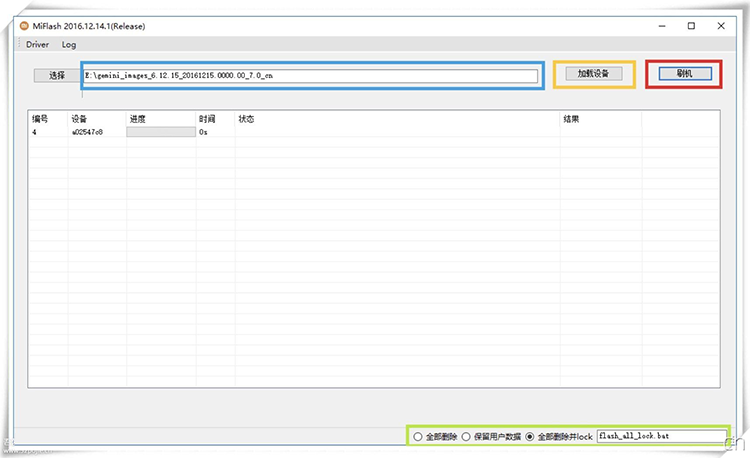
Task: Select the 全部删除并lock radio option
Action: (x=530, y=437)
